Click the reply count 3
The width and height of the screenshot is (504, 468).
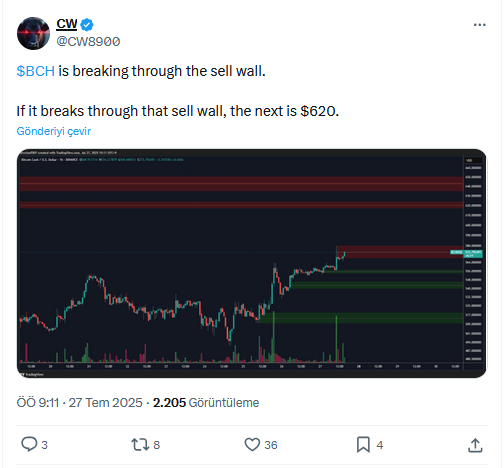pyautogui.click(x=45, y=445)
